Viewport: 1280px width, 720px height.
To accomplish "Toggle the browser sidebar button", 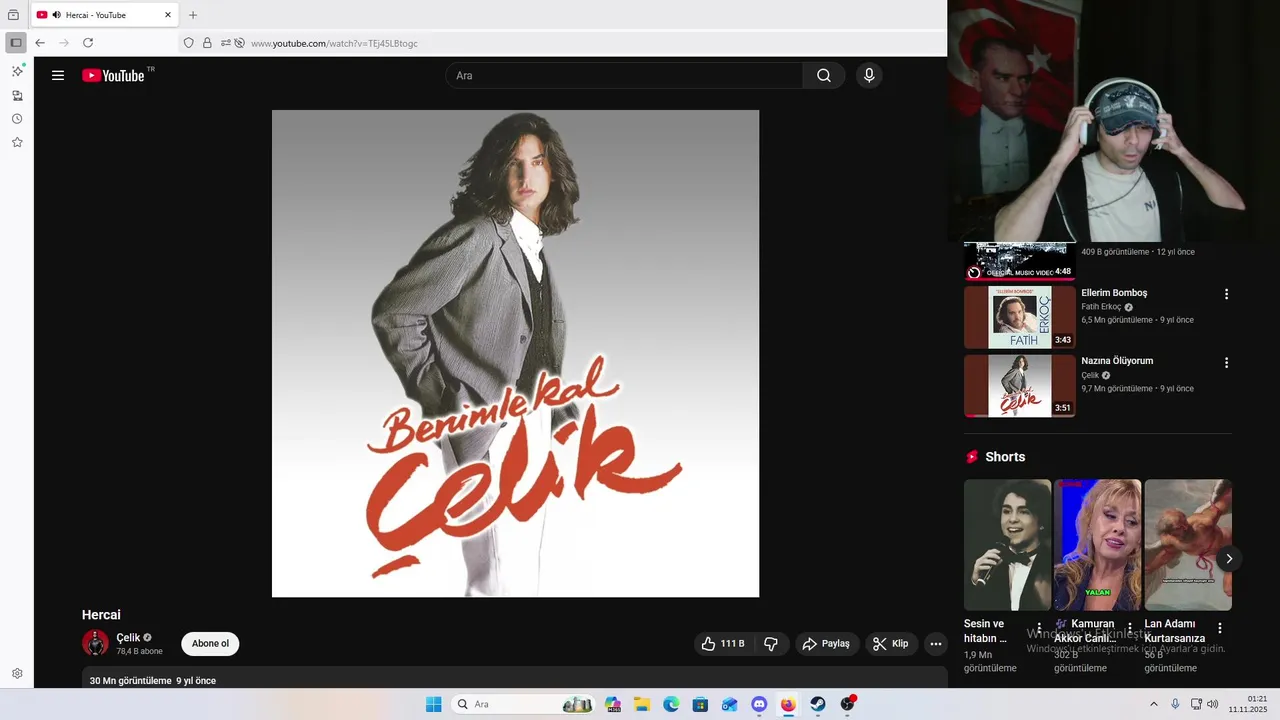I will [16, 43].
